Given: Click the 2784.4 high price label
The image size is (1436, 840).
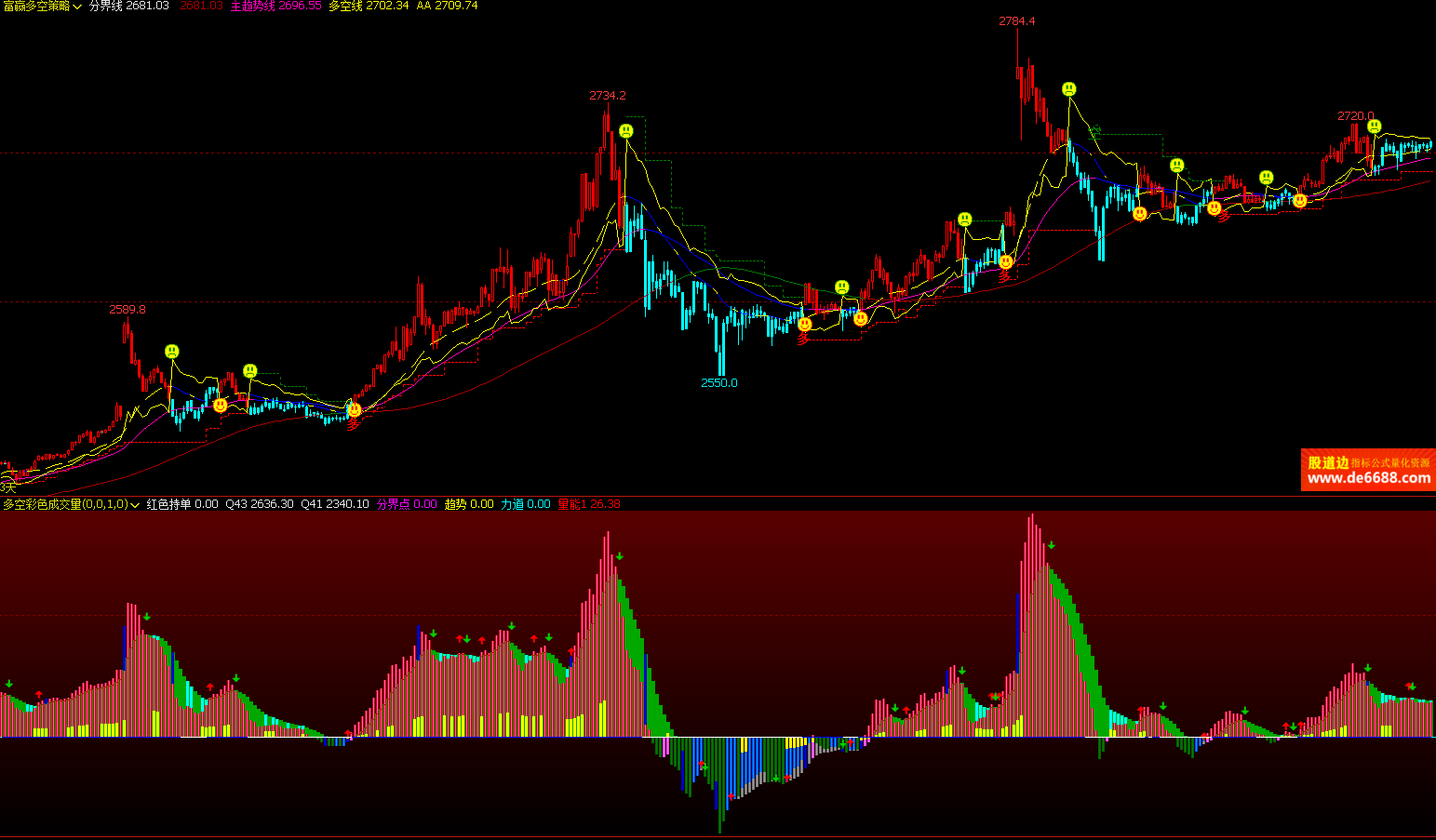Looking at the screenshot, I should tap(1017, 20).
